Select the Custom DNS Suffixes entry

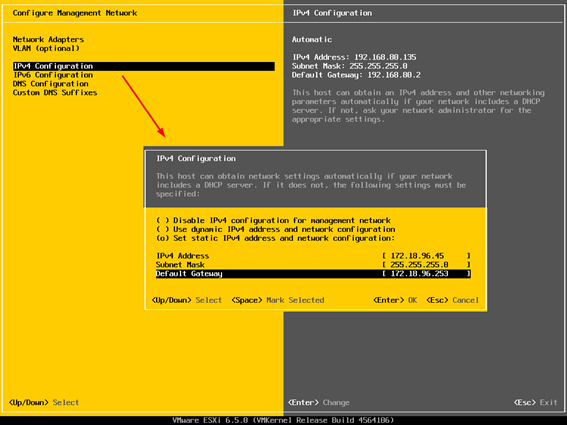tap(55, 93)
